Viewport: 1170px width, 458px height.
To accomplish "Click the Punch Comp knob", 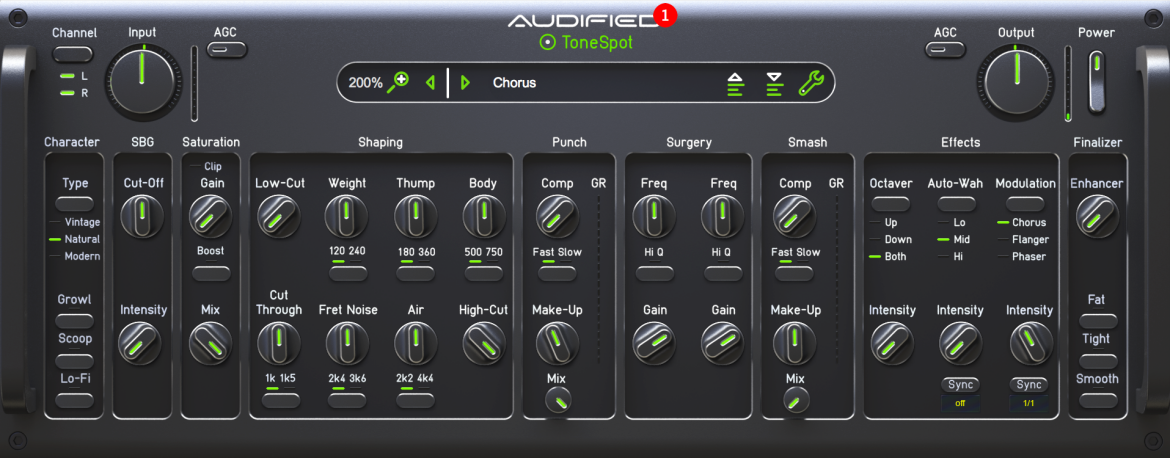I will tap(557, 217).
